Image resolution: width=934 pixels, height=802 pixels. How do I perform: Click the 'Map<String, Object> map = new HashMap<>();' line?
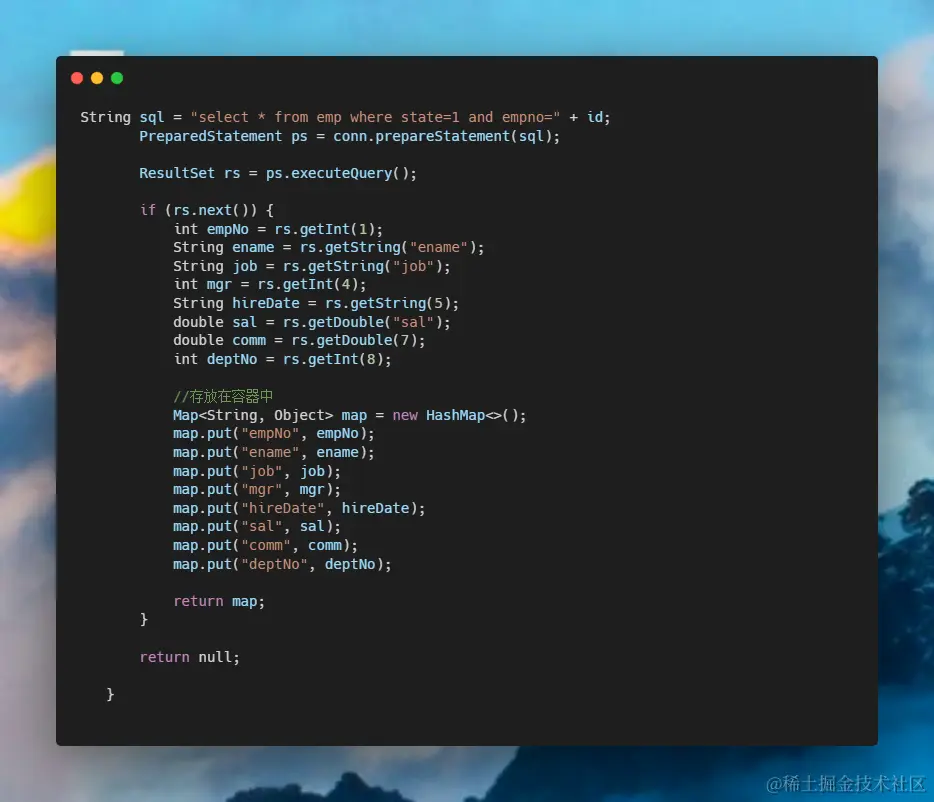click(350, 415)
